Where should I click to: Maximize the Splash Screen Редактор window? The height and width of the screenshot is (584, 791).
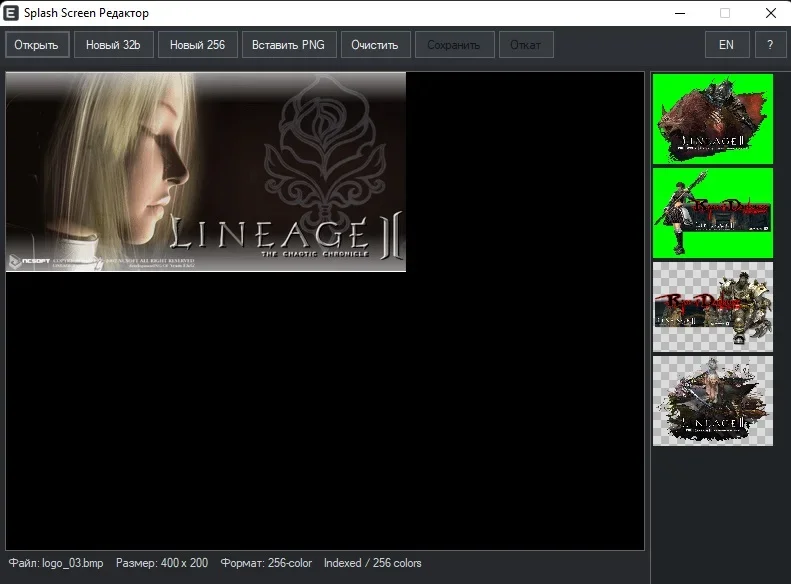(x=725, y=13)
